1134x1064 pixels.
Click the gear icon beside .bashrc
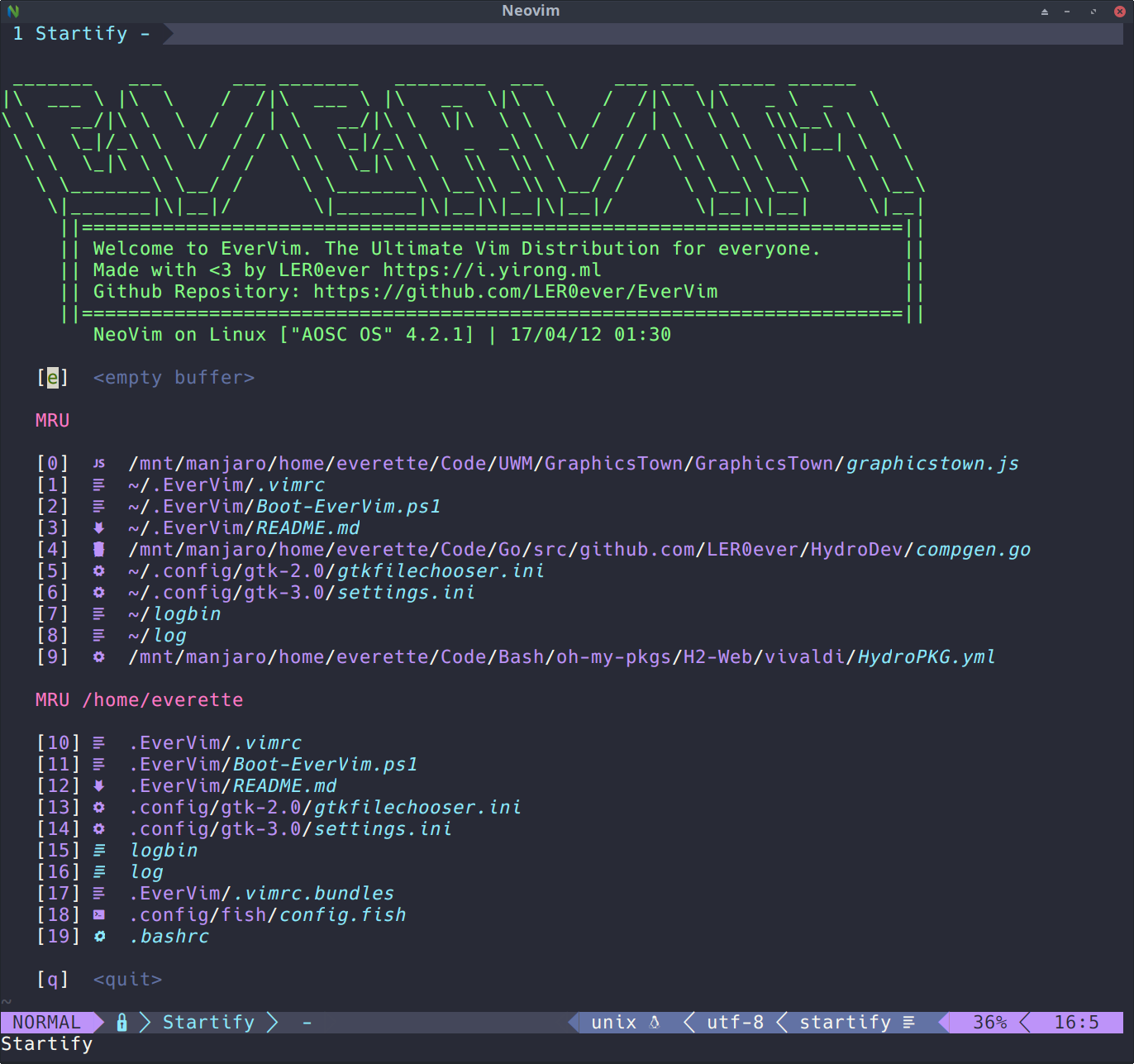tap(99, 937)
